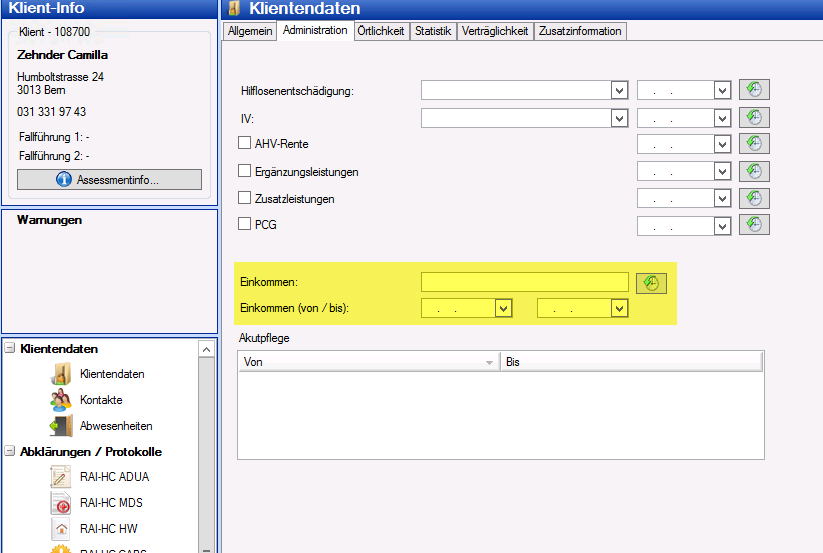Open the PCG date picker

point(722,226)
